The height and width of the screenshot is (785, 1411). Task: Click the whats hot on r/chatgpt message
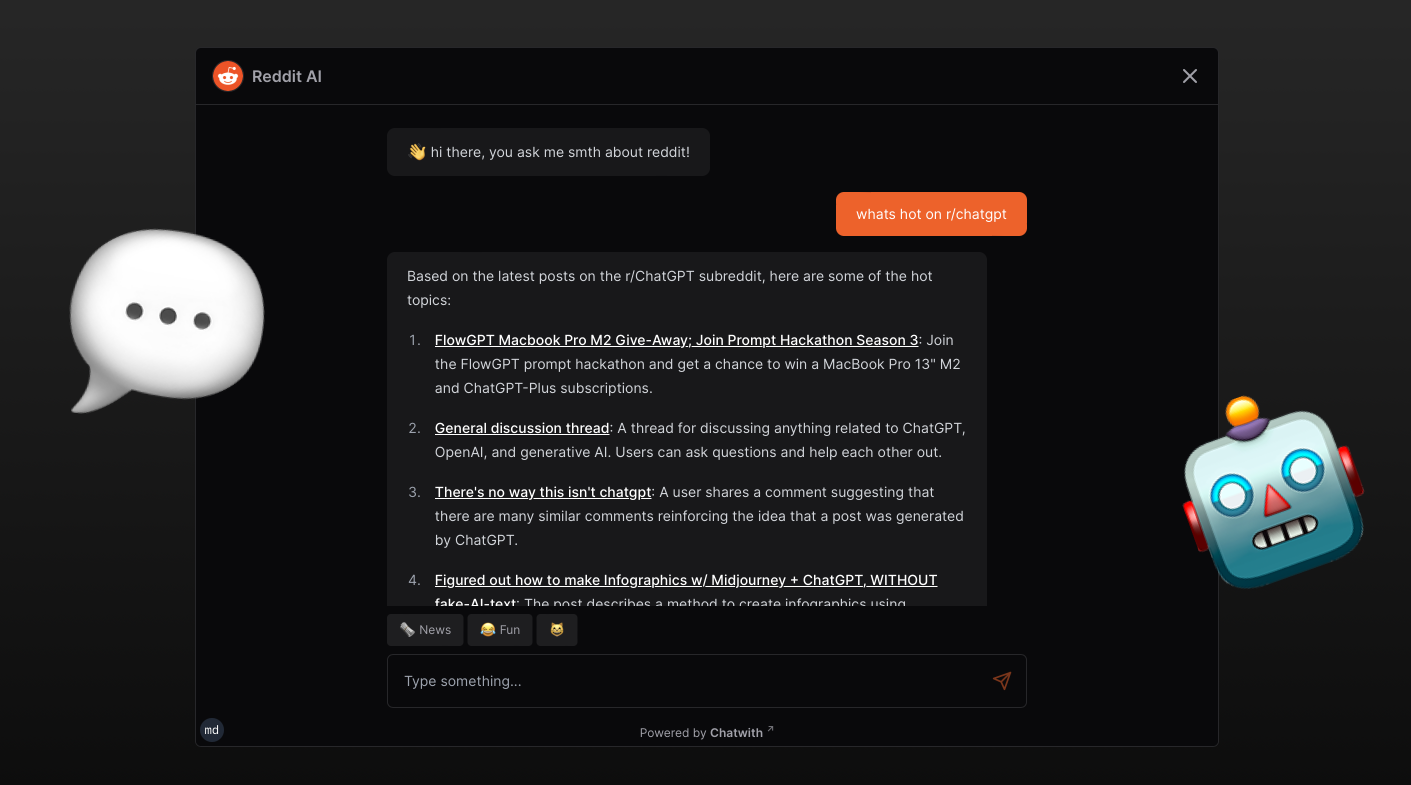[931, 214]
